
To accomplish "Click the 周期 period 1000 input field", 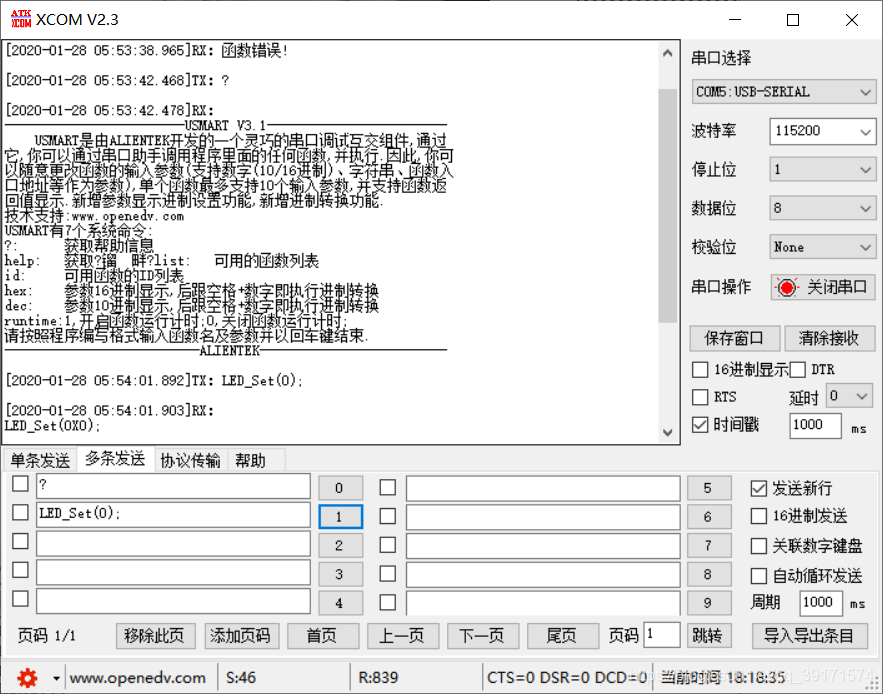I will 821,603.
